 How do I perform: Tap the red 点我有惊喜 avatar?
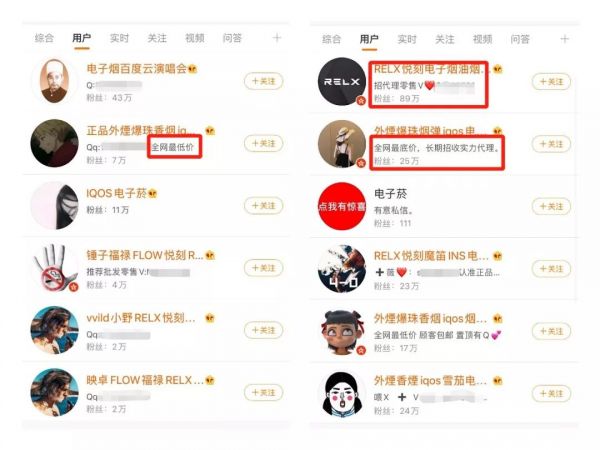pyautogui.click(x=342, y=206)
